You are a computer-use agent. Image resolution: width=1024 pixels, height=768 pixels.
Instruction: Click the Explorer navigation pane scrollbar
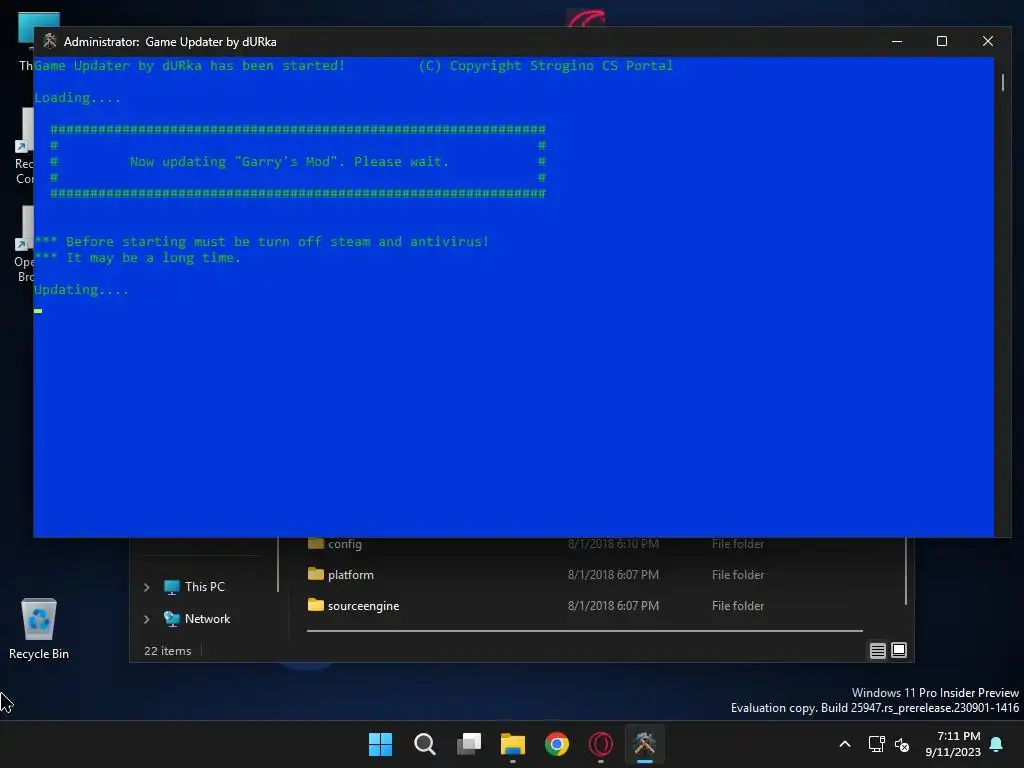click(279, 565)
